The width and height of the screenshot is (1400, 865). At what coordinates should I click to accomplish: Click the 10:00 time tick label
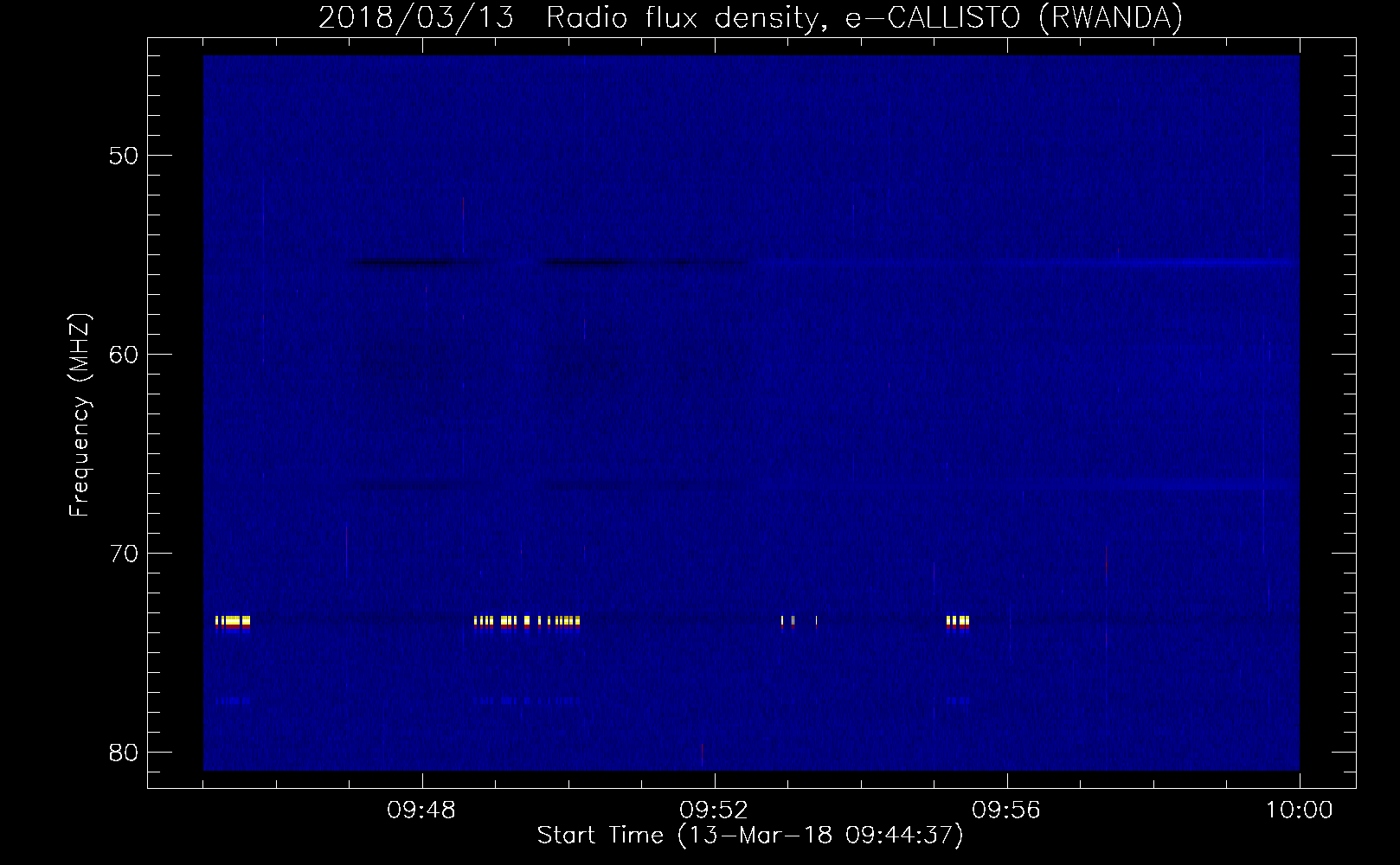(x=1300, y=811)
